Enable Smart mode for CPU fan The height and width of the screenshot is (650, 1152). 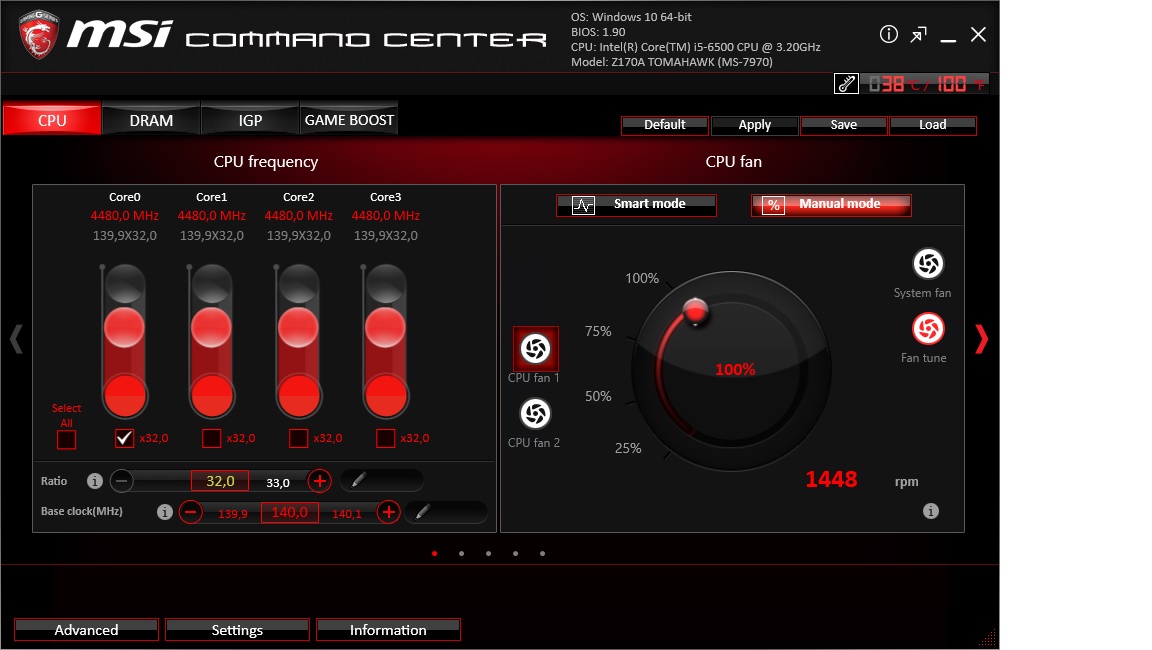(x=636, y=204)
